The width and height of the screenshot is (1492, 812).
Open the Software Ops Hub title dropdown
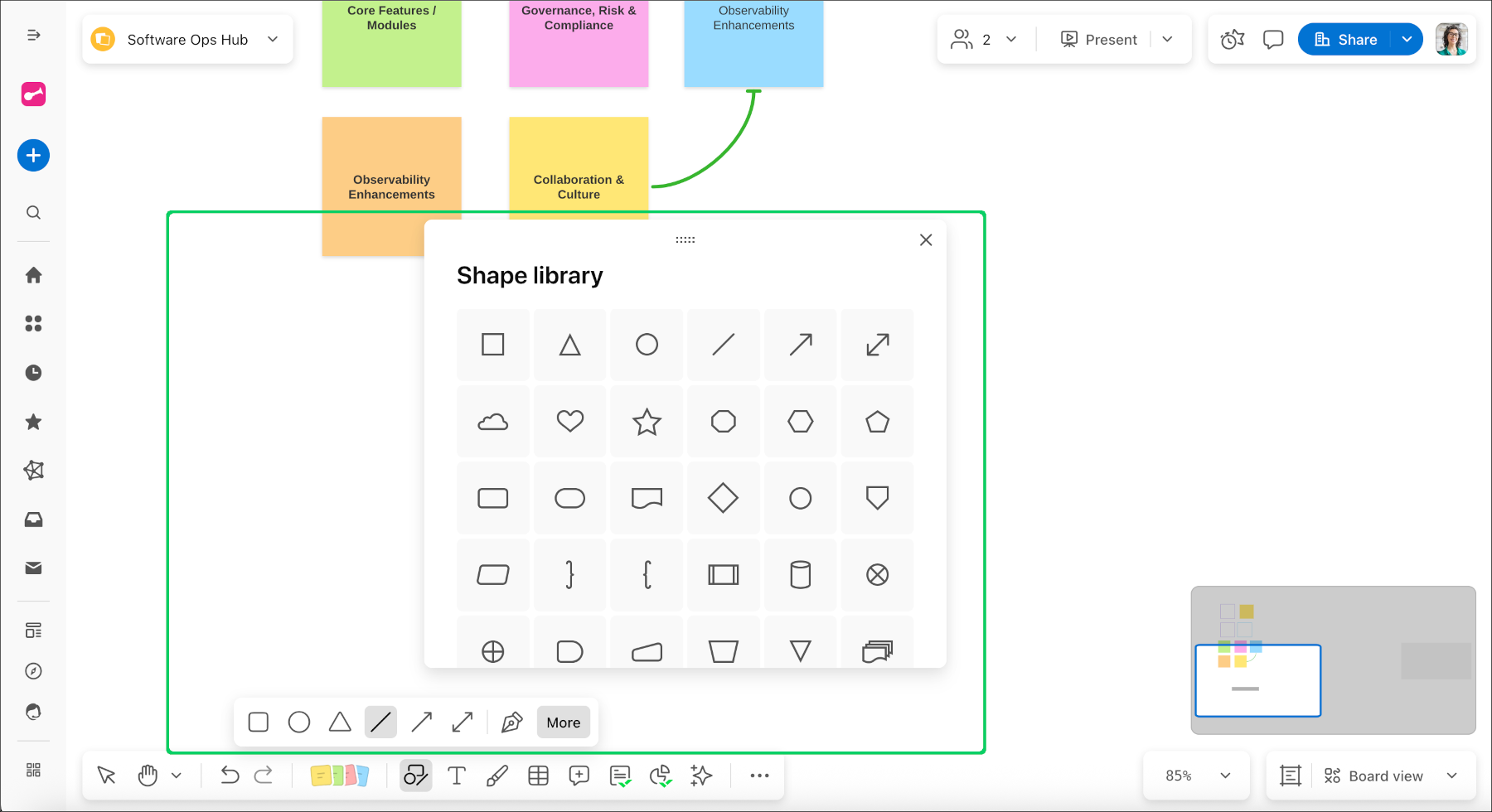273,39
